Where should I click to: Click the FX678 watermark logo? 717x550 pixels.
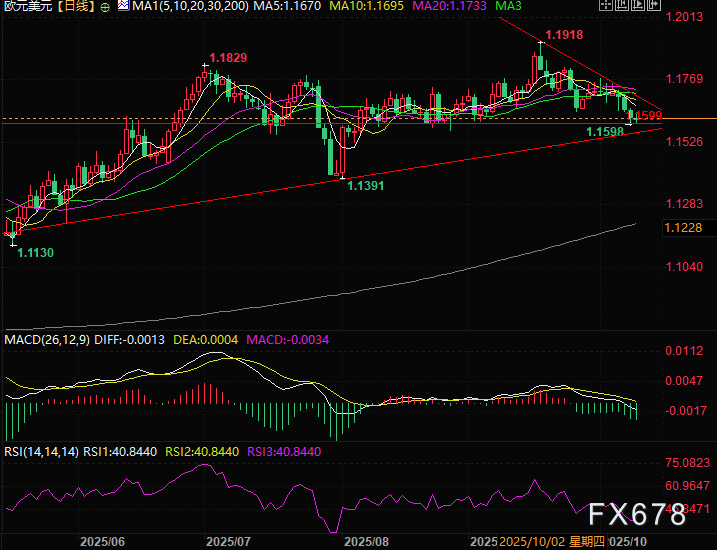[637, 515]
